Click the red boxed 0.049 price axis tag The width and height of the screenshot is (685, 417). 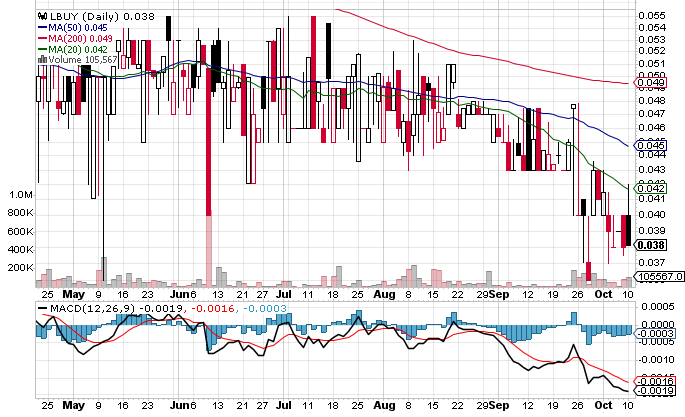[x=650, y=83]
